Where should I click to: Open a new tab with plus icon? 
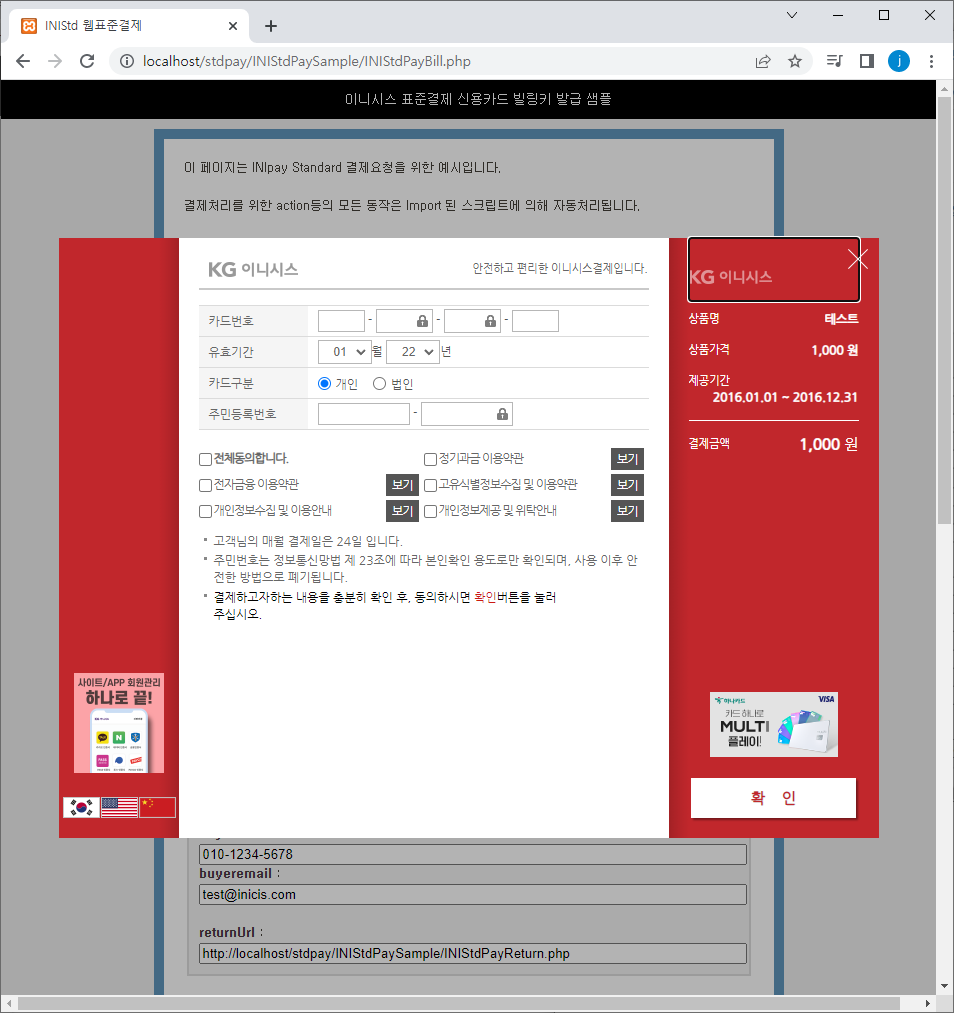(x=271, y=26)
